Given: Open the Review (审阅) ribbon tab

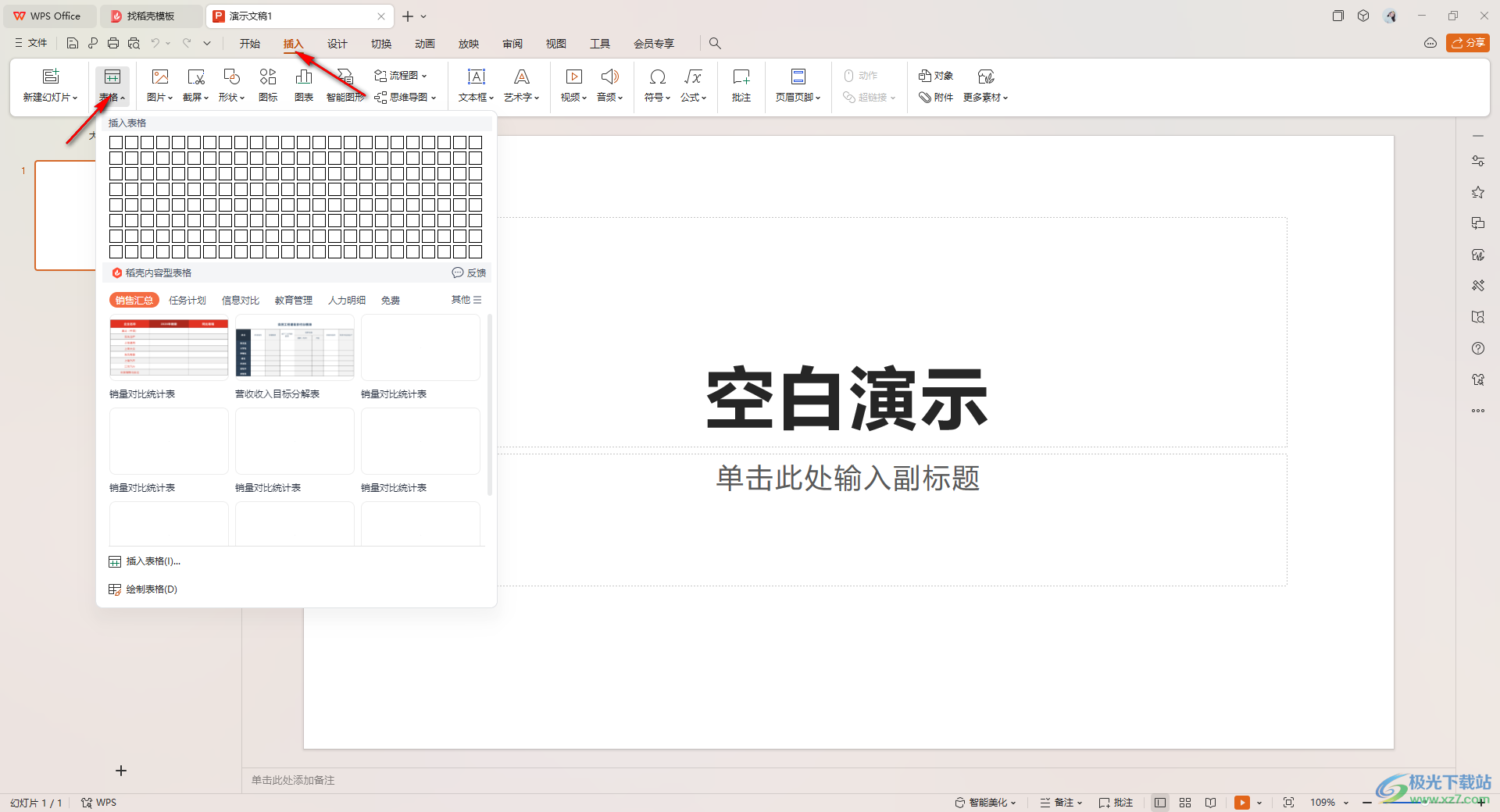Looking at the screenshot, I should tap(512, 44).
